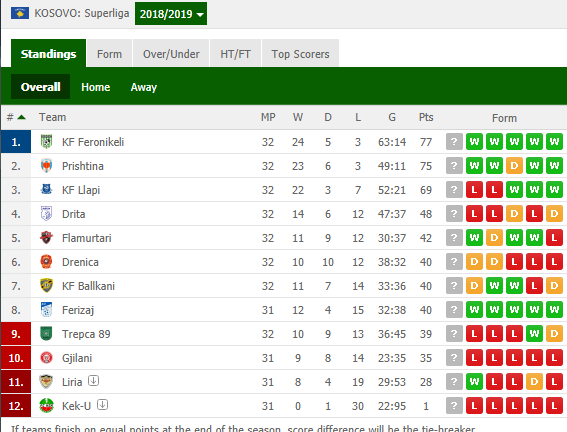The image size is (567, 432).
Task: Click the KF Ballkani club badge
Action: [46, 286]
